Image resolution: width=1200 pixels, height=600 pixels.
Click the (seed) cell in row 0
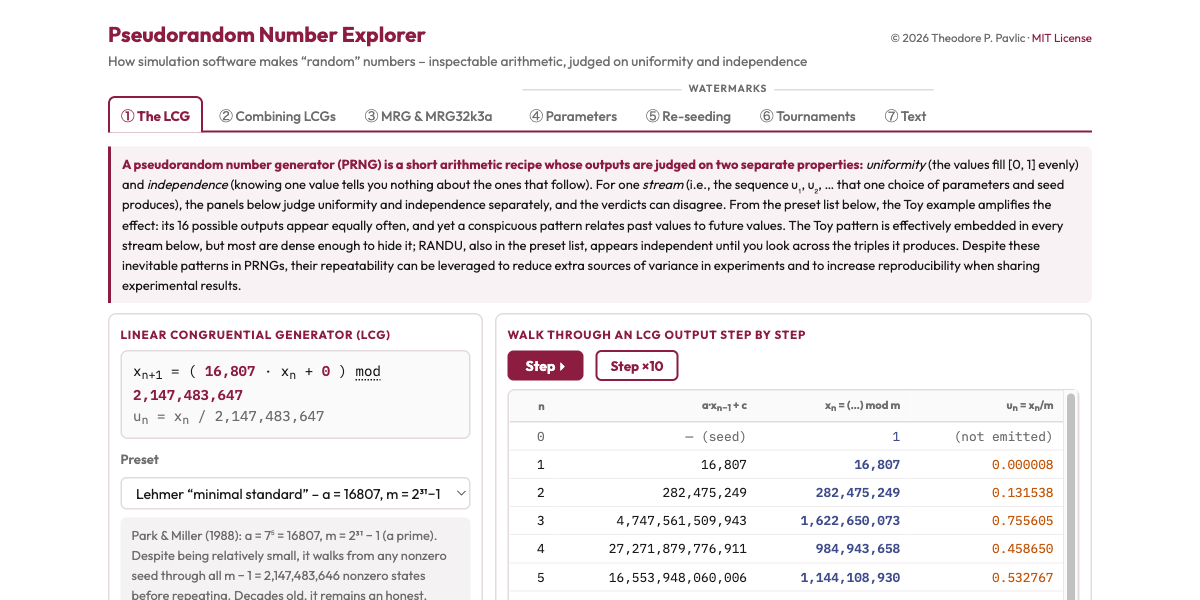715,437
